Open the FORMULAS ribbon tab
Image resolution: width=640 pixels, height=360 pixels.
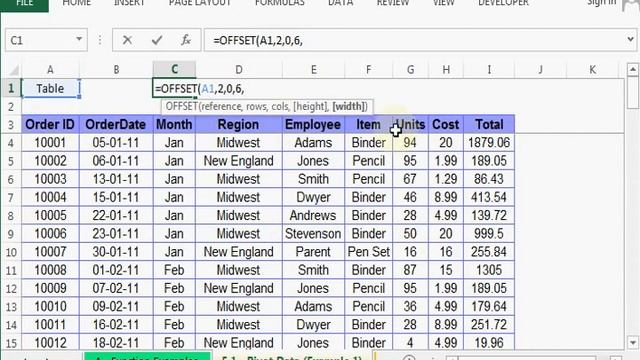(280, 3)
